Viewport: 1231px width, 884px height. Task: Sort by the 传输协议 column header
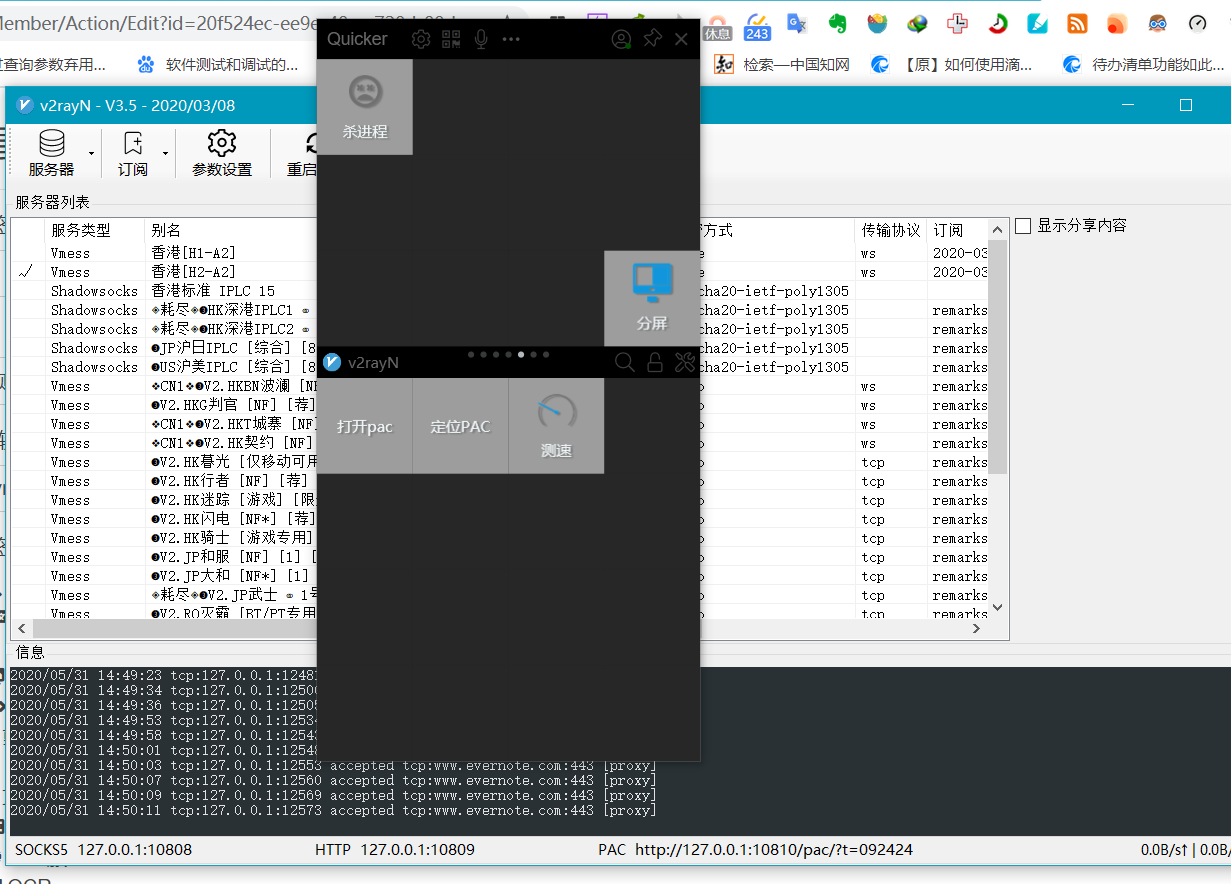[891, 230]
